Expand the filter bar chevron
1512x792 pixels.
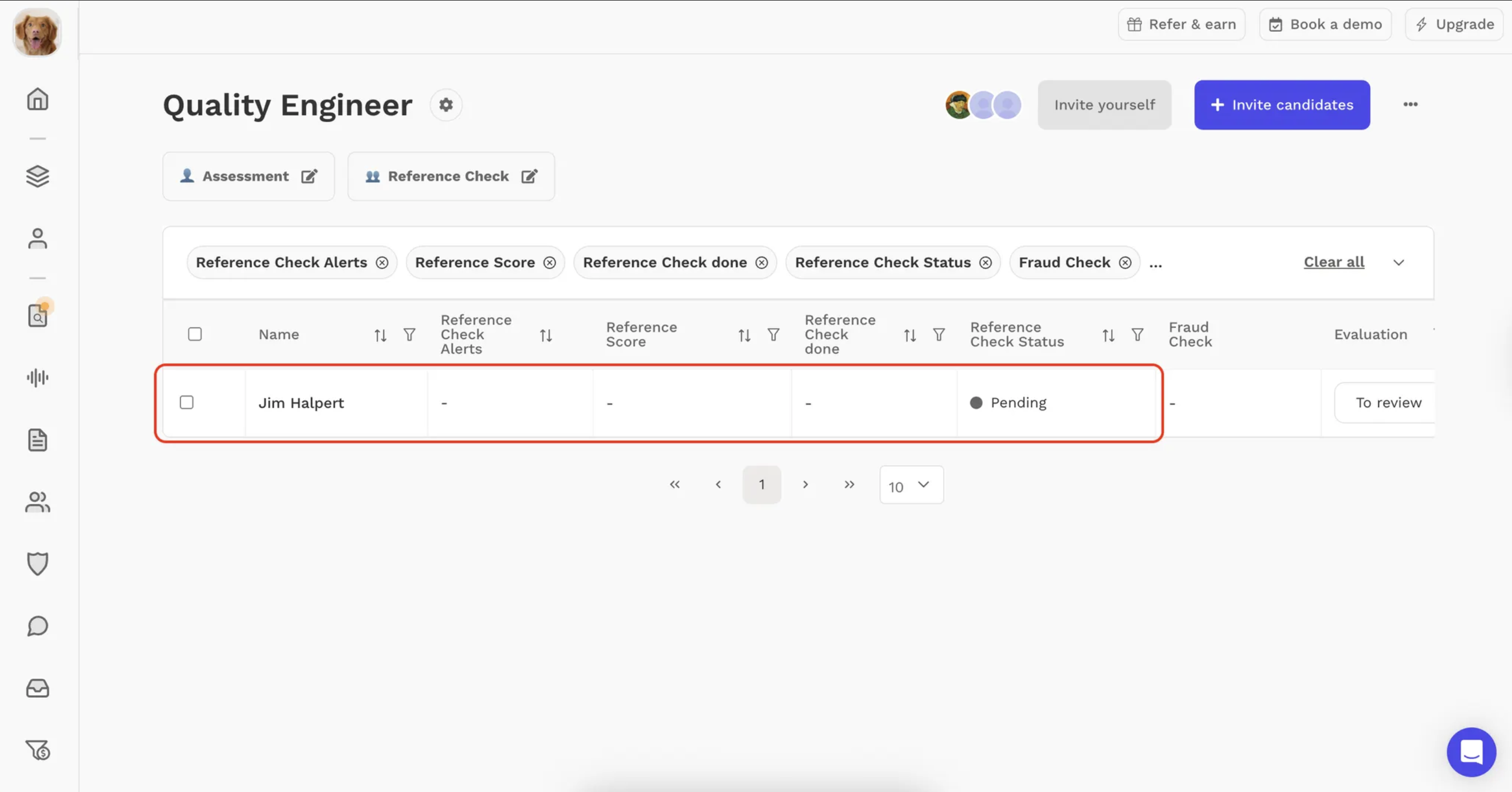coord(1399,262)
